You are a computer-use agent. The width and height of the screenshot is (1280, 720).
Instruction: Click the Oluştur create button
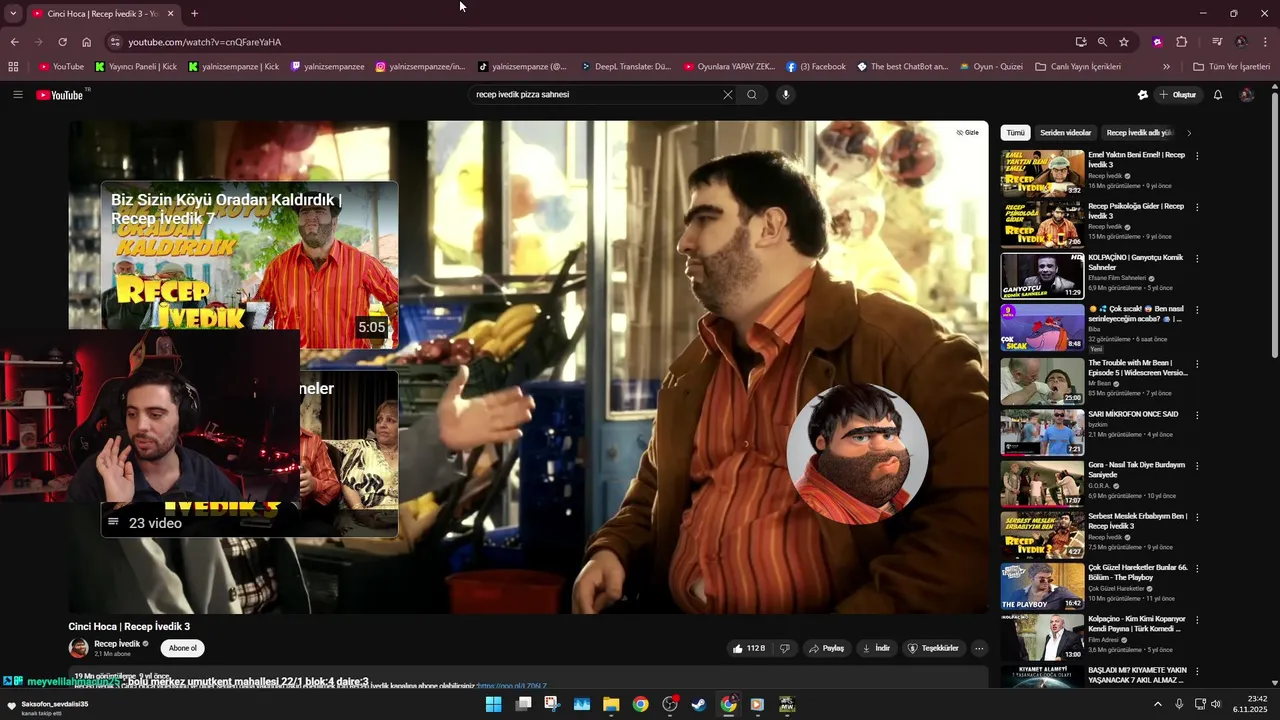point(1178,95)
